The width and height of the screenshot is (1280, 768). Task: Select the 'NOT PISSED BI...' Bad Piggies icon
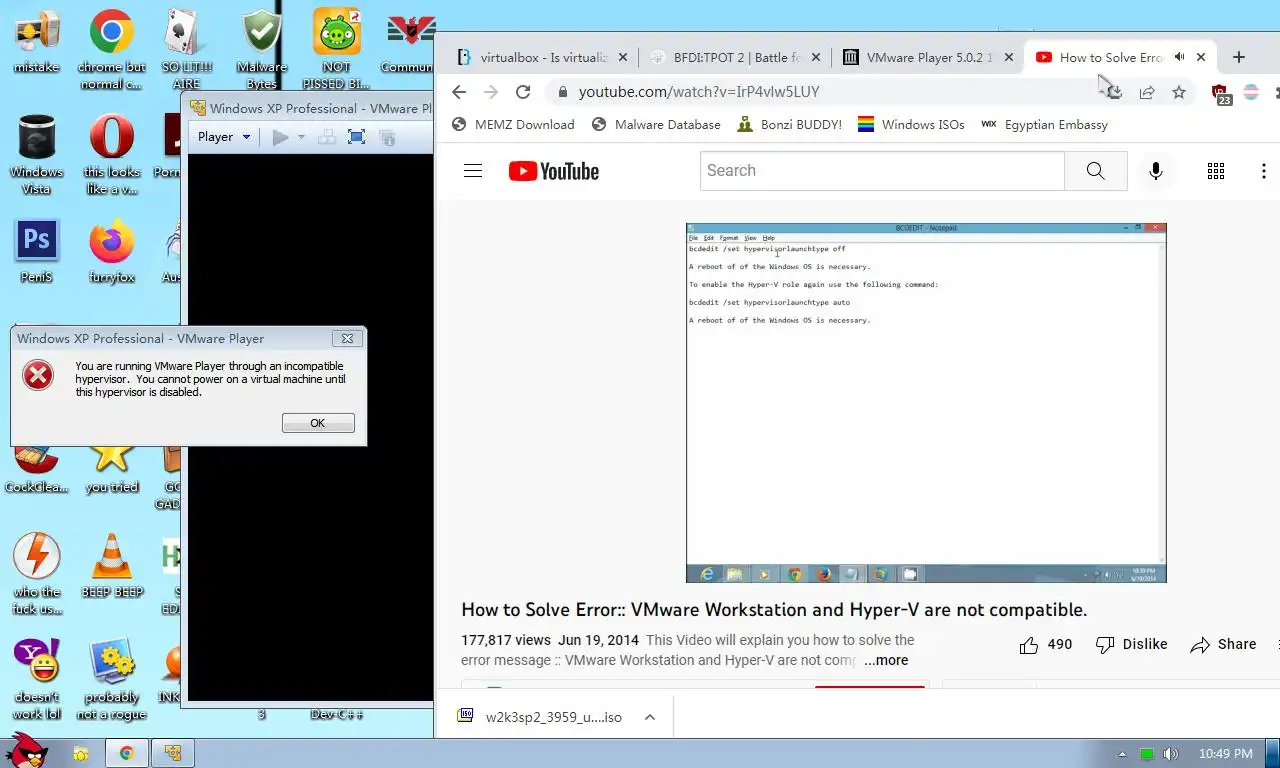337,50
